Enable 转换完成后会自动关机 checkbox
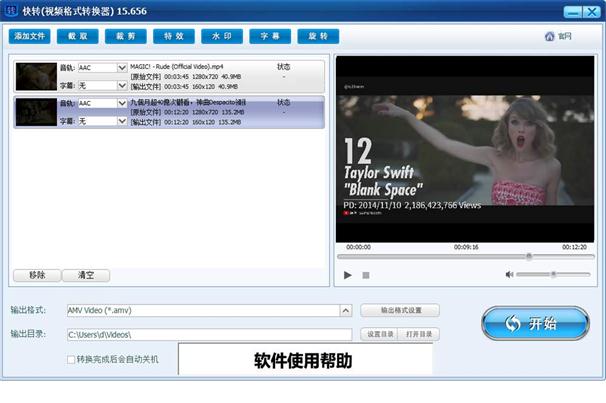The width and height of the screenshot is (606, 403). pos(71,360)
